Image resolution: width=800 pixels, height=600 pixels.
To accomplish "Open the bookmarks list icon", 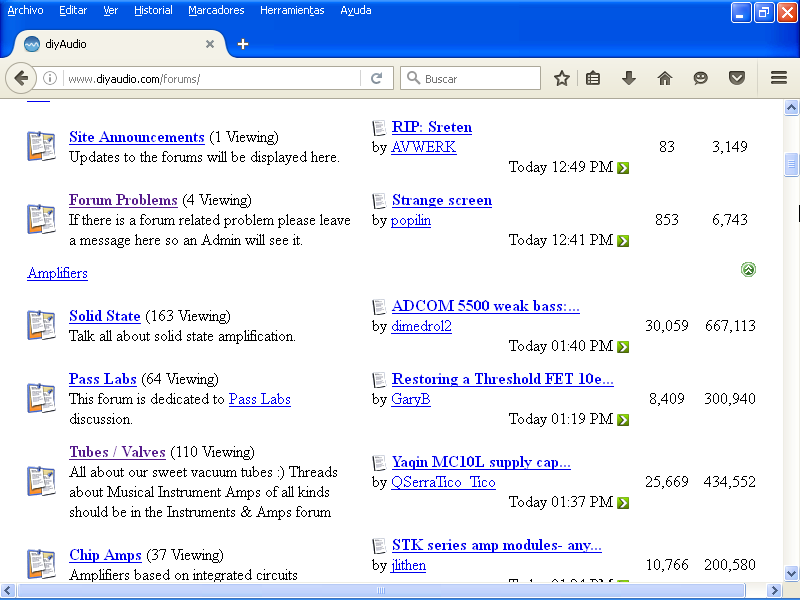I will pyautogui.click(x=593, y=79).
